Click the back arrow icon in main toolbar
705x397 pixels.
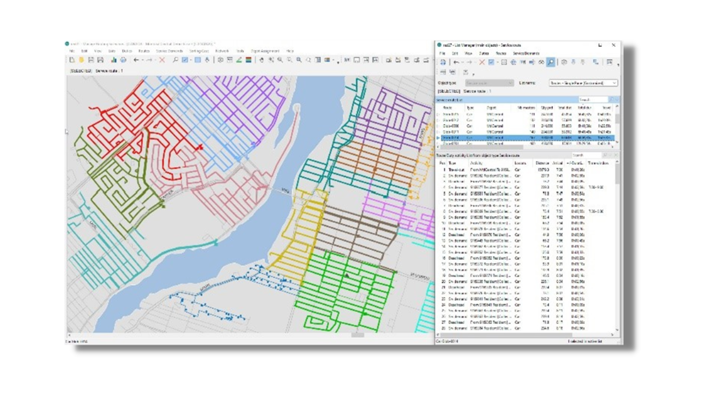136,60
